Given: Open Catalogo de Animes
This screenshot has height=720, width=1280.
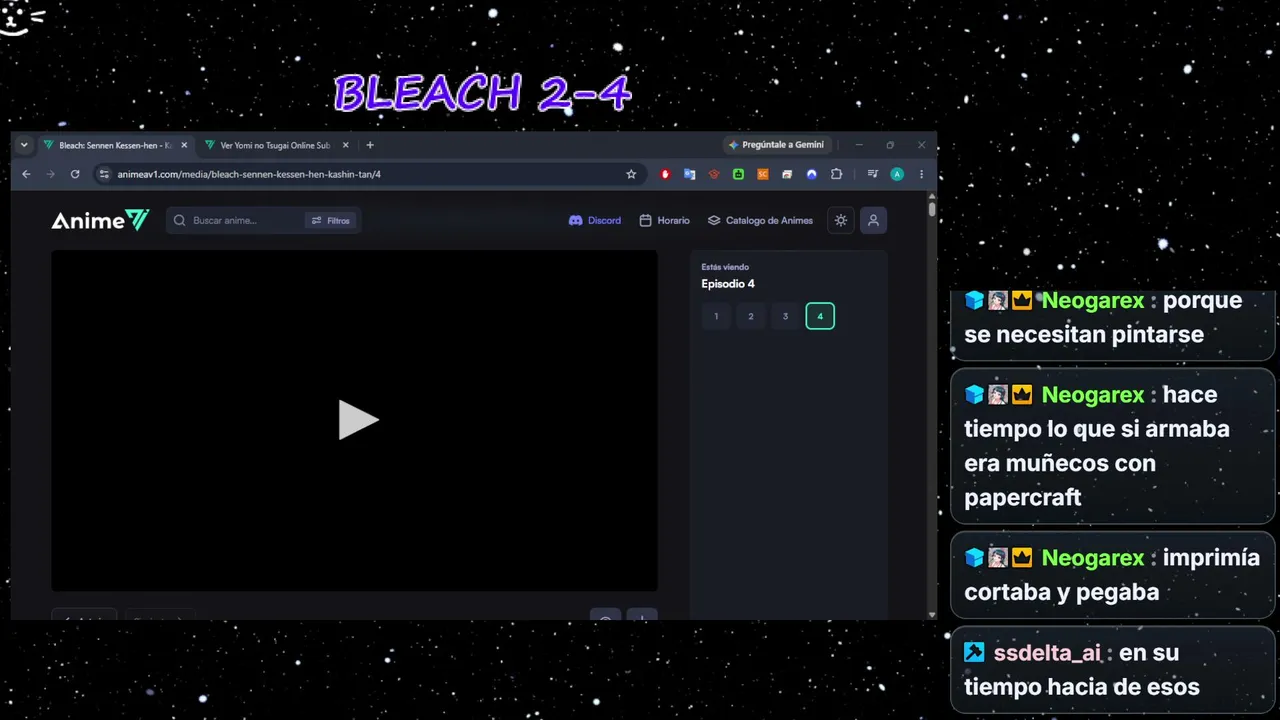Looking at the screenshot, I should pos(760,220).
